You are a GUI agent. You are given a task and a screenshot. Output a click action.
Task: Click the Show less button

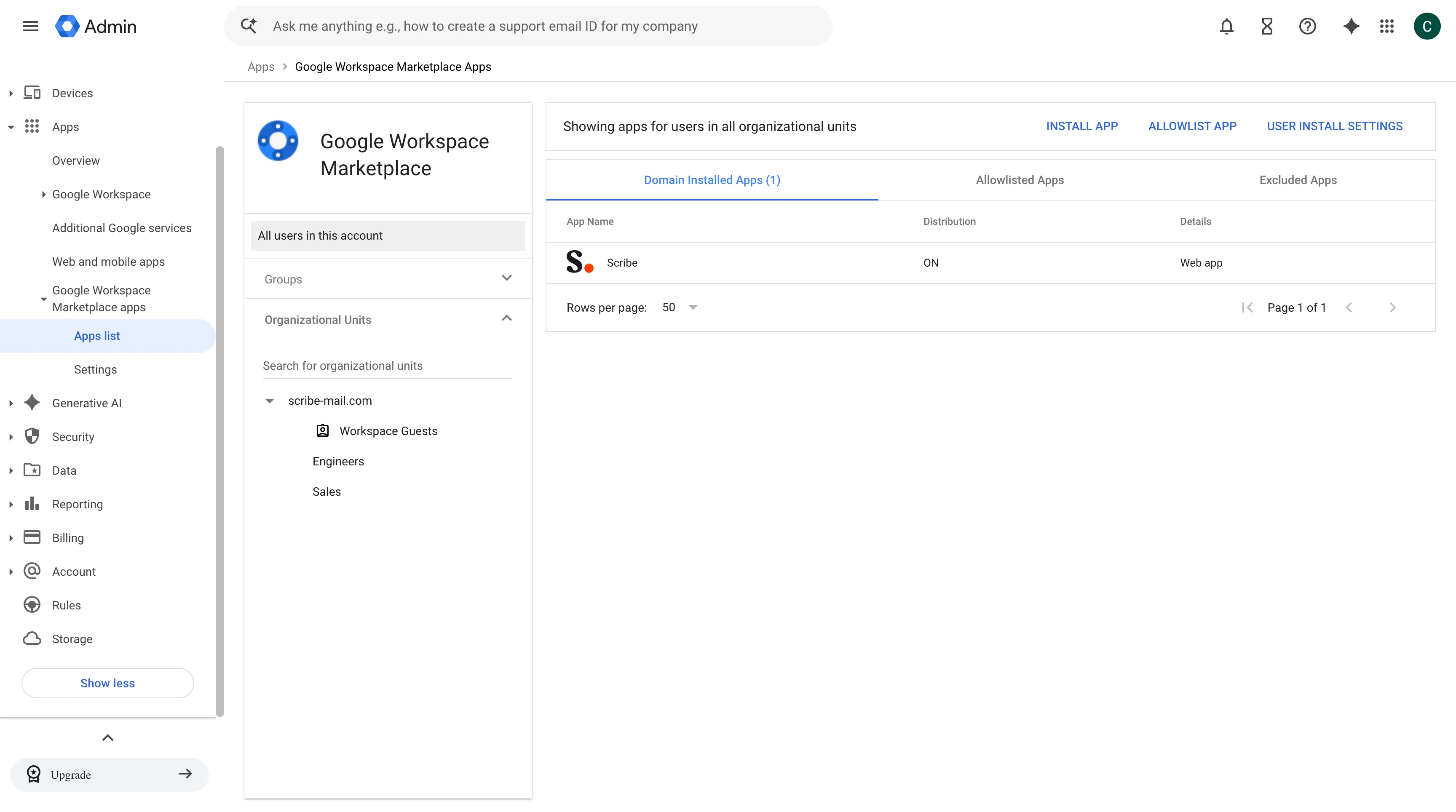[107, 683]
